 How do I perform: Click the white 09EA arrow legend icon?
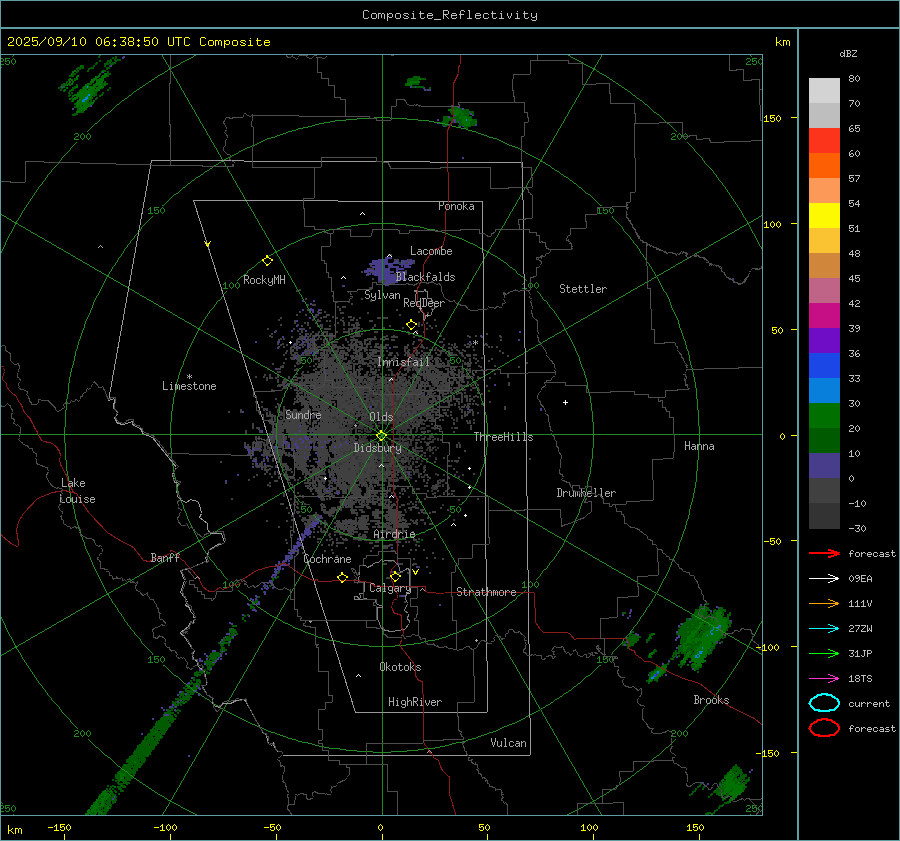[824, 579]
